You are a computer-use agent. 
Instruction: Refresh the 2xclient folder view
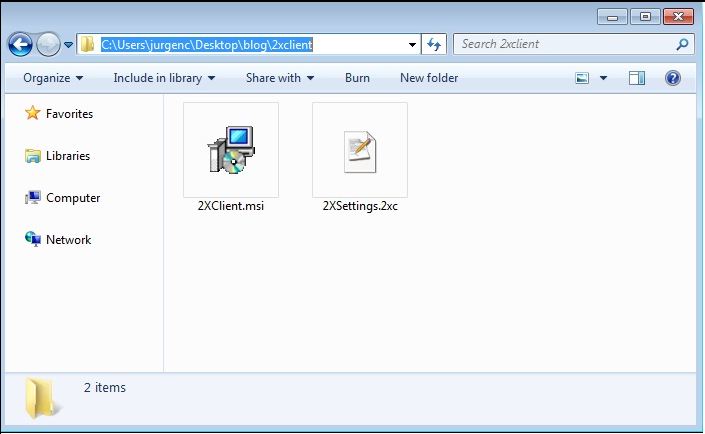[434, 44]
